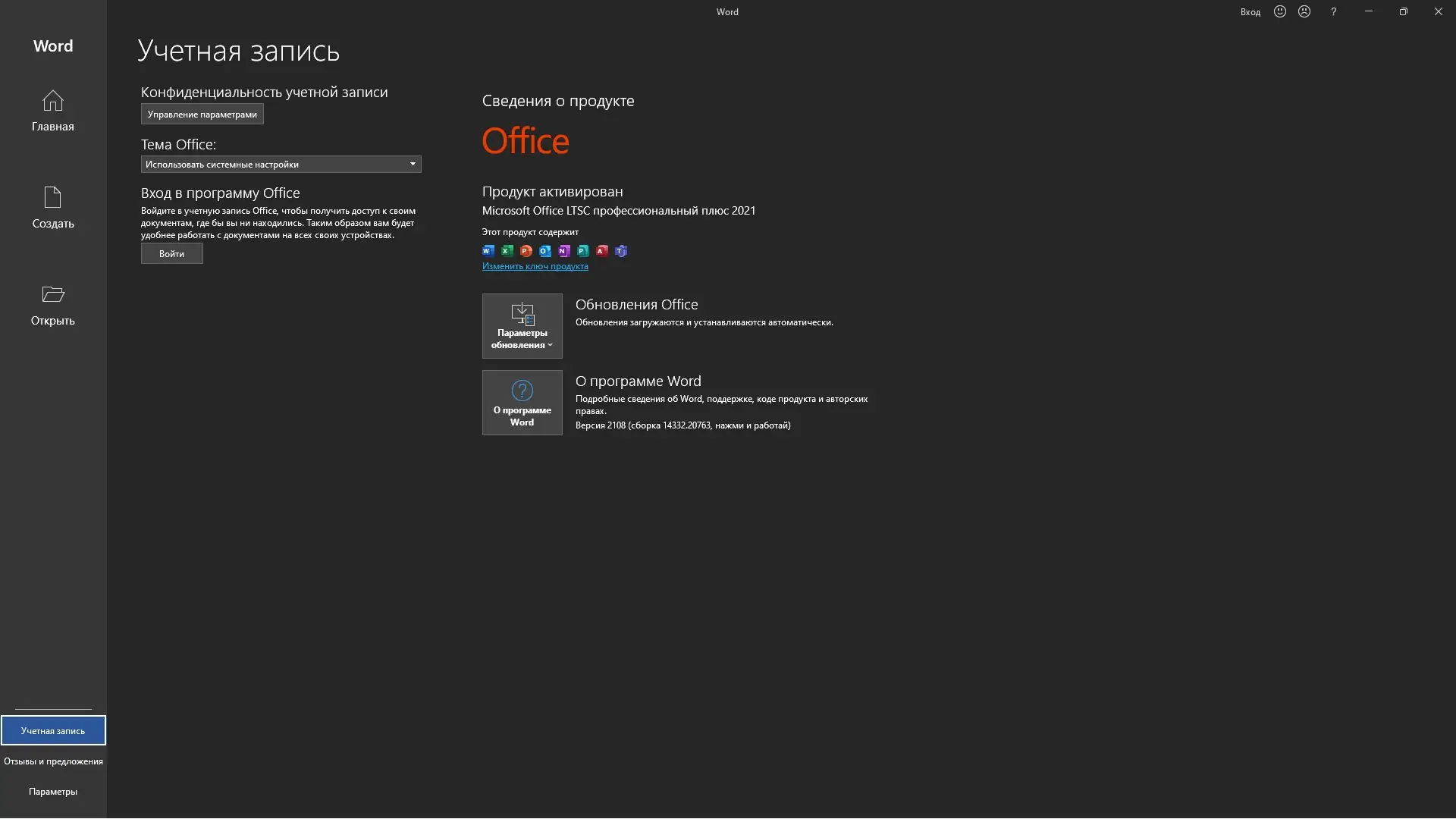The image size is (1456, 819).
Task: Click the OneNote product icon
Action: 564,251
